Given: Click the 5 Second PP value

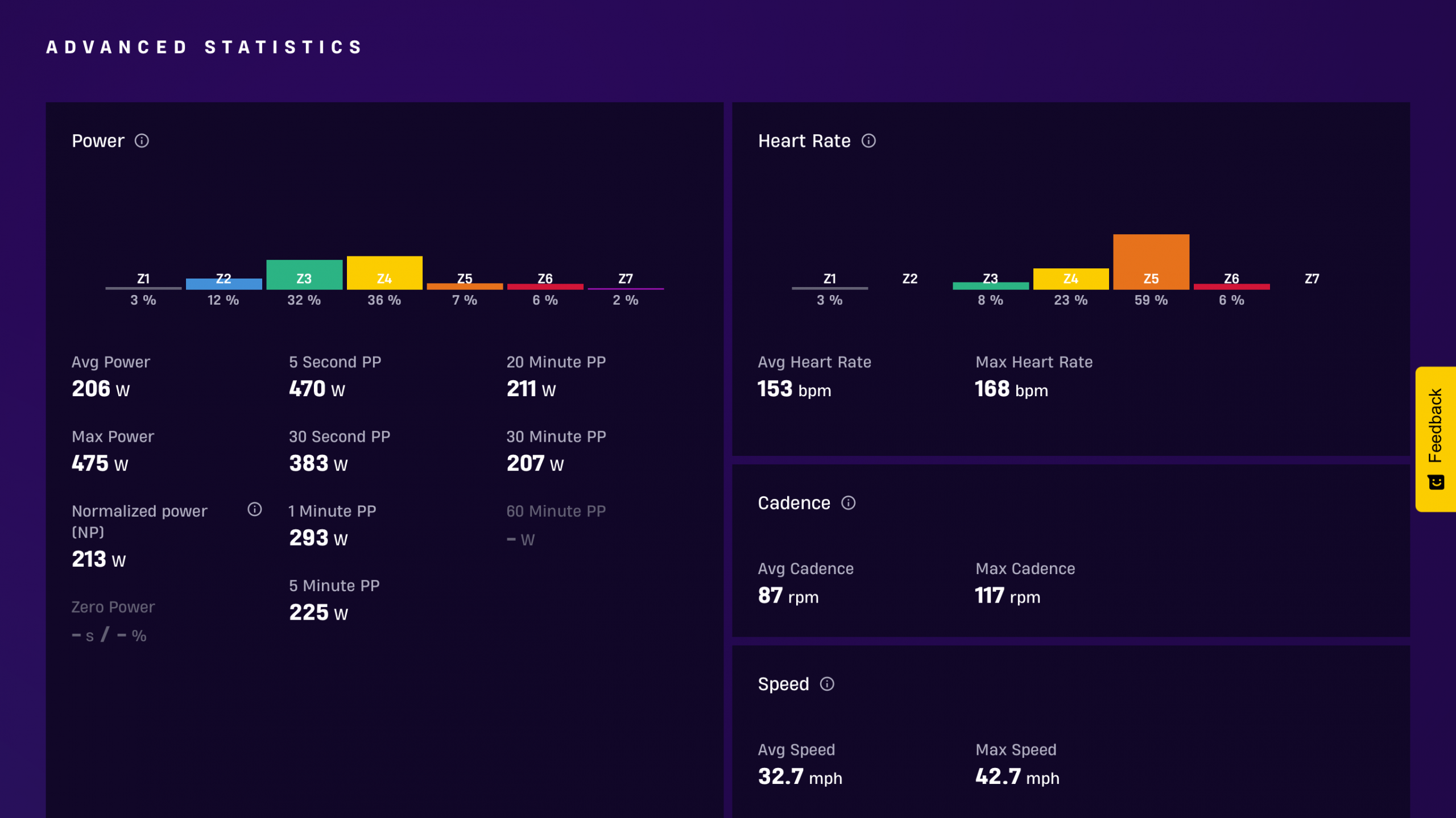Looking at the screenshot, I should [317, 389].
